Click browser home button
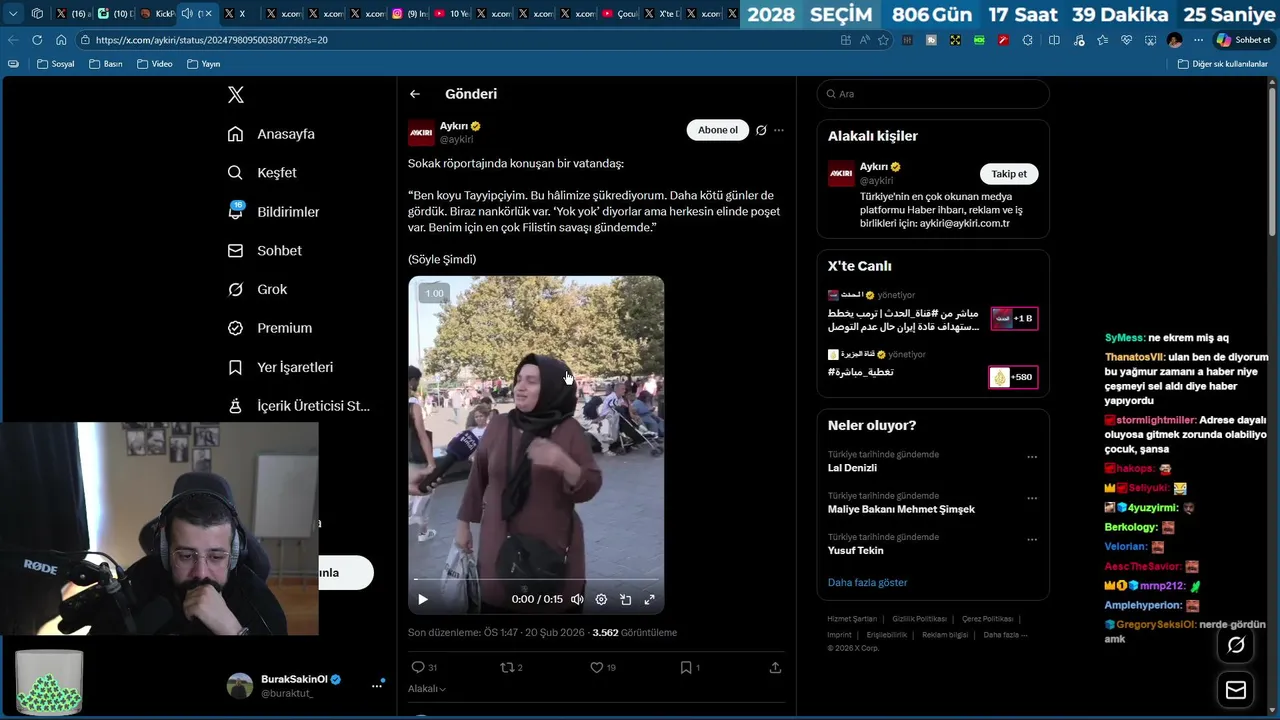 pyautogui.click(x=61, y=40)
